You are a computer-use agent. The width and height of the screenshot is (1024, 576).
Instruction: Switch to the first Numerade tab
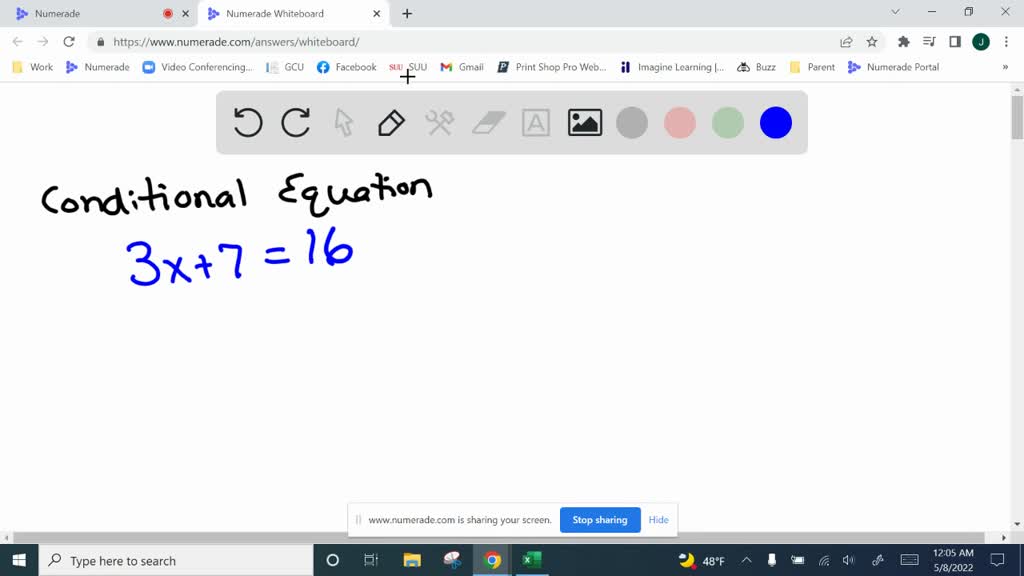coord(90,14)
